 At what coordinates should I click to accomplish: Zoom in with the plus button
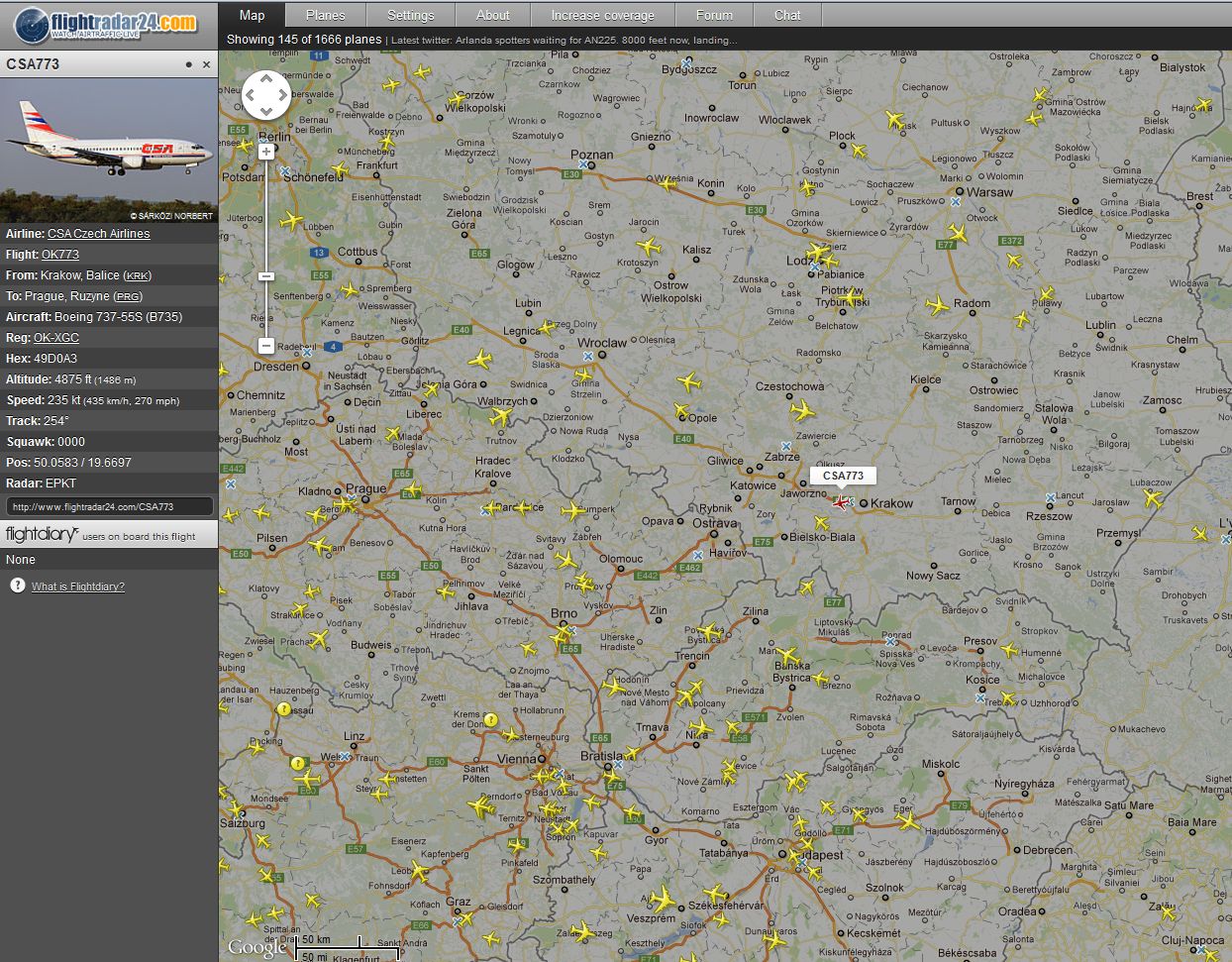pyautogui.click(x=266, y=152)
